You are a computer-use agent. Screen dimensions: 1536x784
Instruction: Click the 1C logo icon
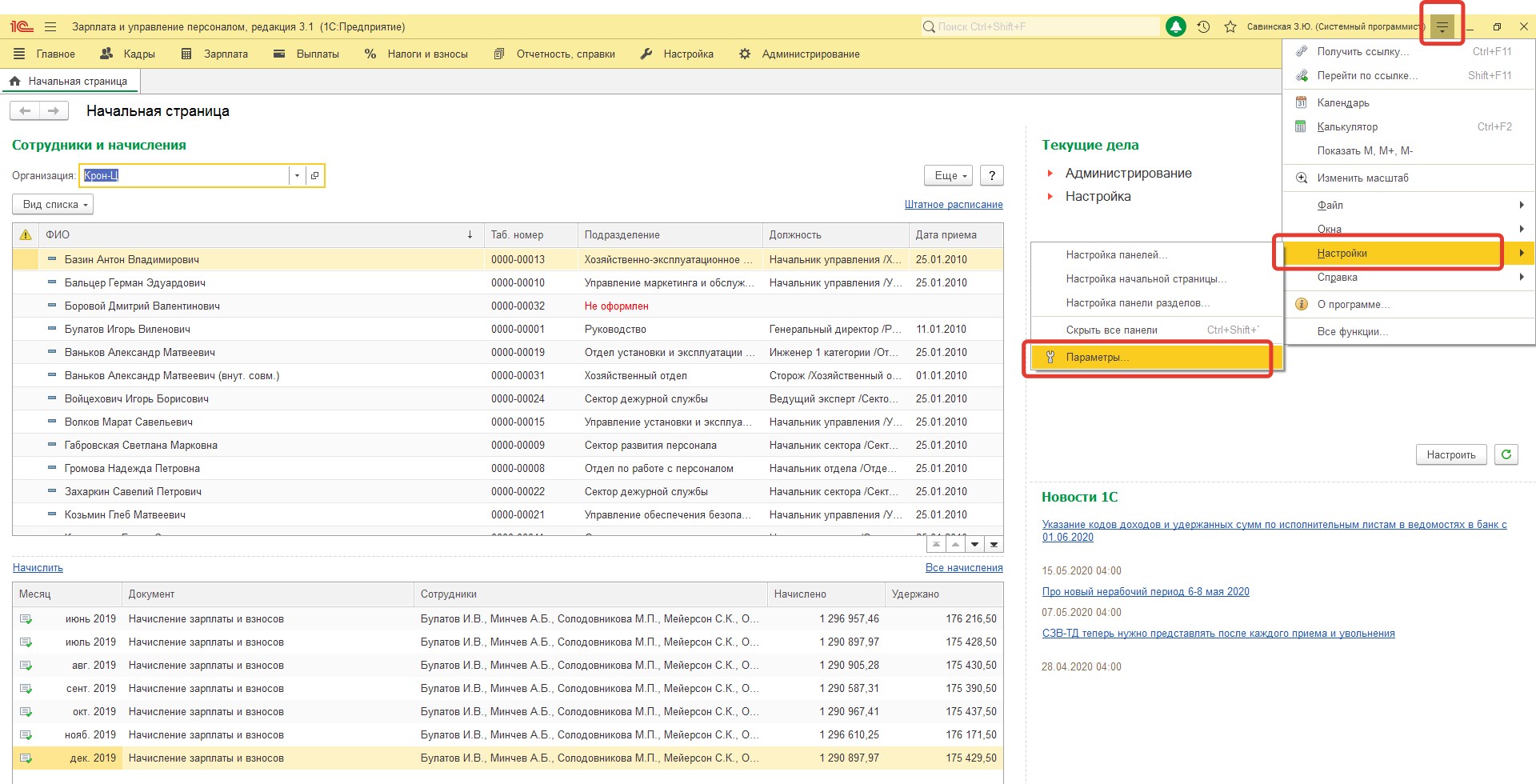coord(22,26)
